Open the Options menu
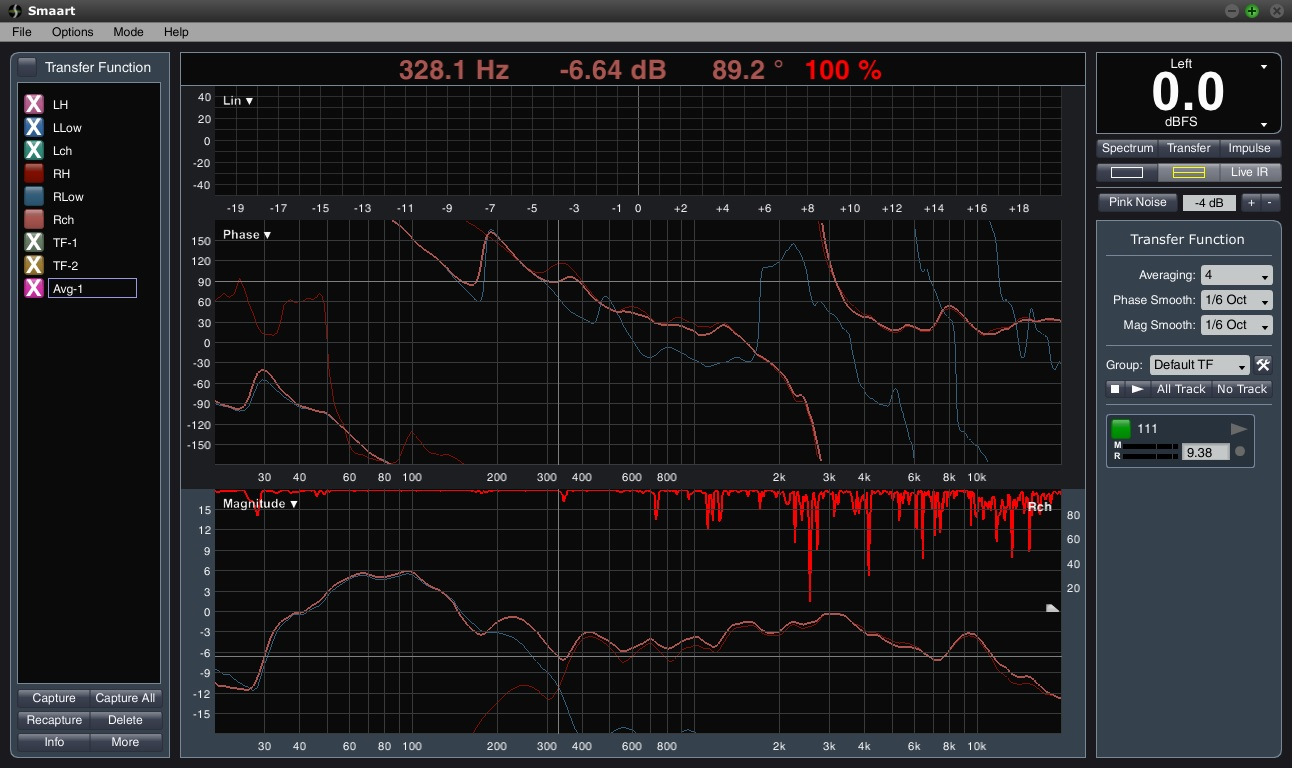1295x776 pixels. point(72,32)
